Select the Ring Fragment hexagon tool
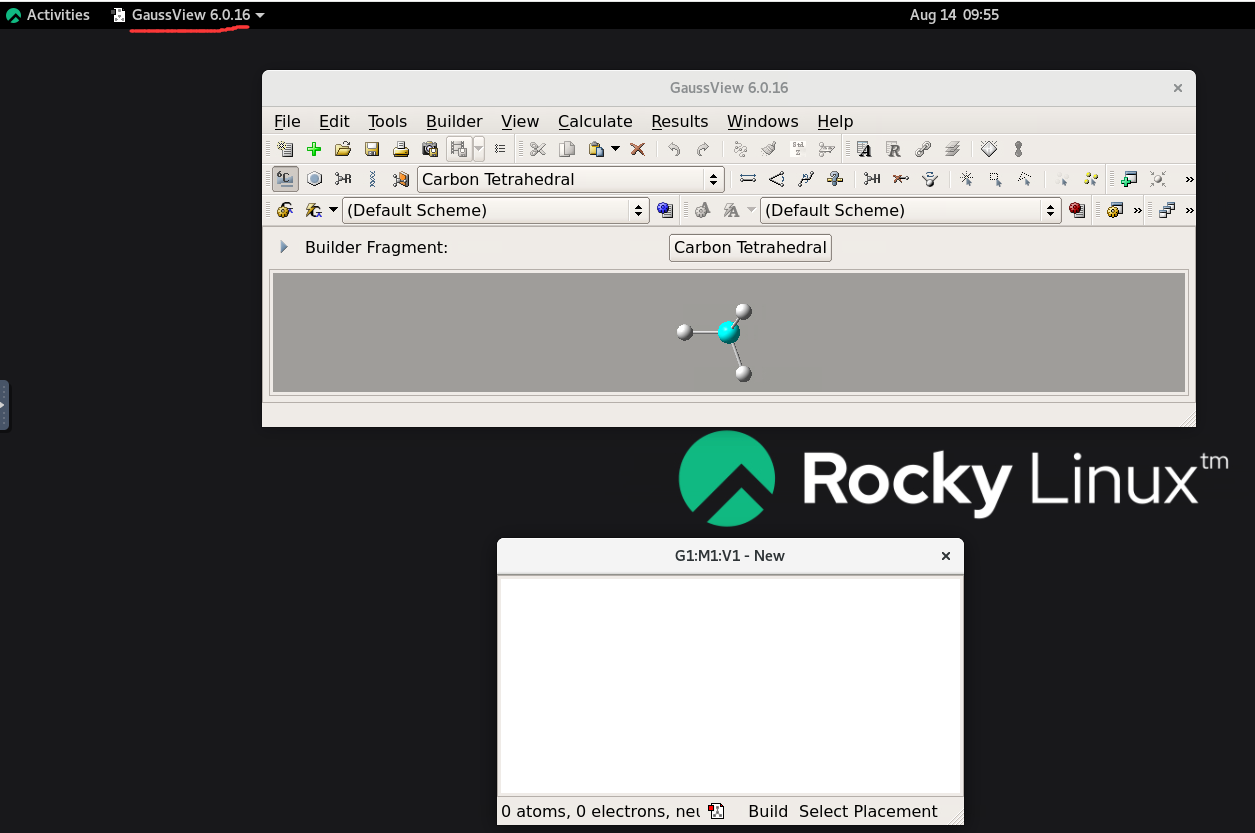1255x833 pixels. (314, 179)
